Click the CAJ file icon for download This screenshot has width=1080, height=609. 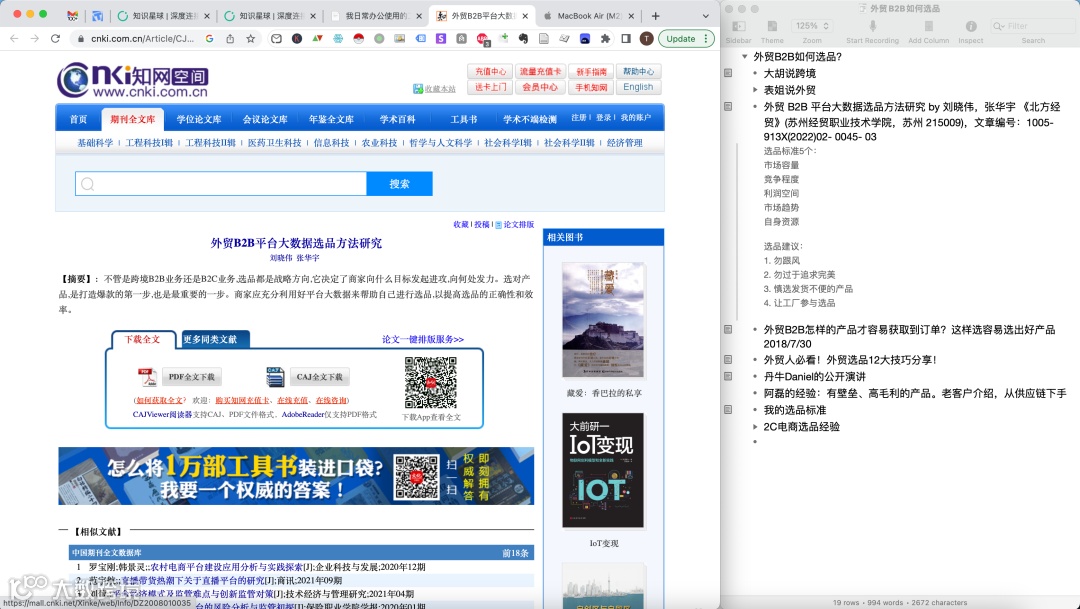pos(275,377)
